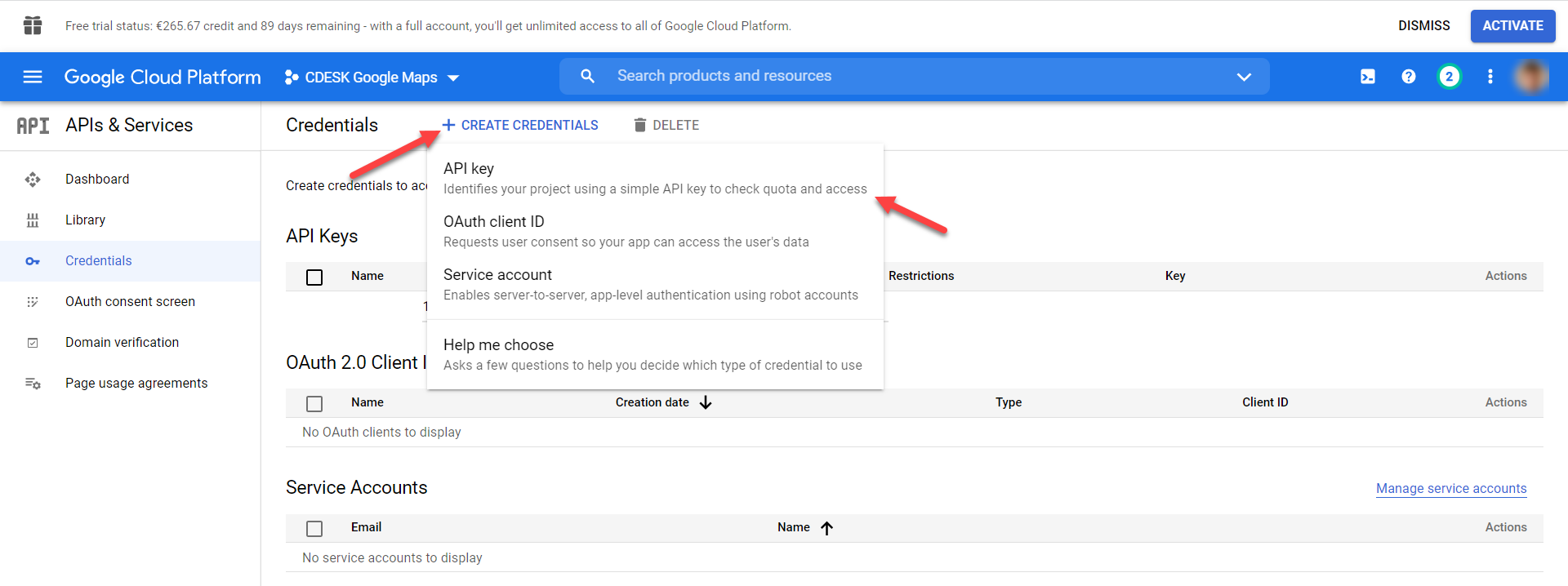Image resolution: width=1568 pixels, height=586 pixels.
Task: Open the three-dot settings menu
Action: 1490,77
